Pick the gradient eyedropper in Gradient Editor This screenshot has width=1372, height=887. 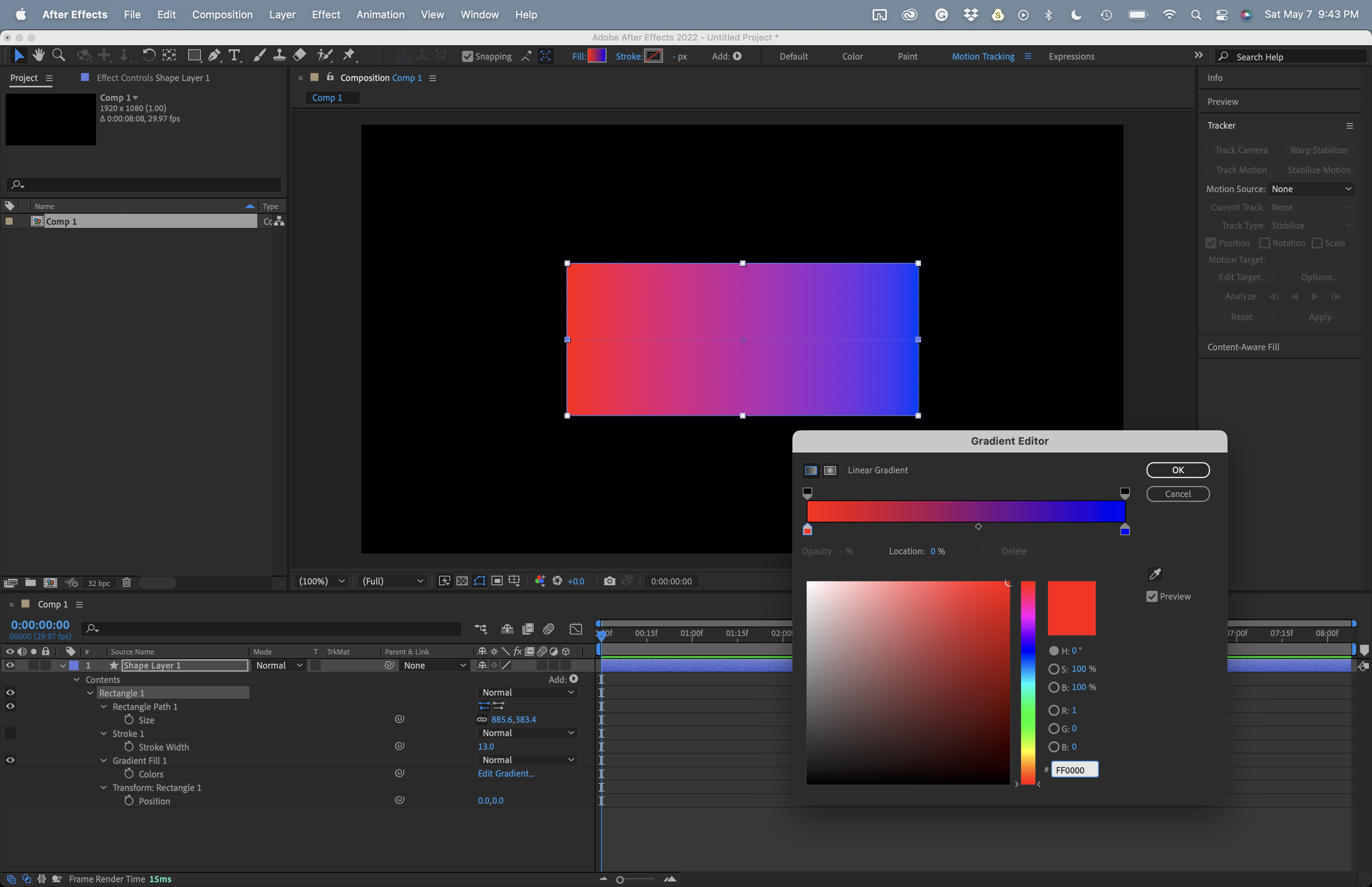pos(1155,574)
